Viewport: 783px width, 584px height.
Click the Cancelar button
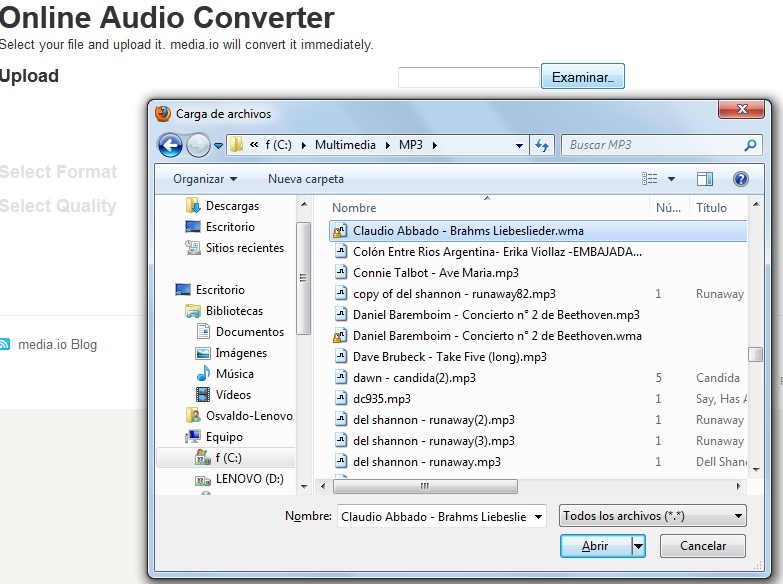click(x=703, y=546)
